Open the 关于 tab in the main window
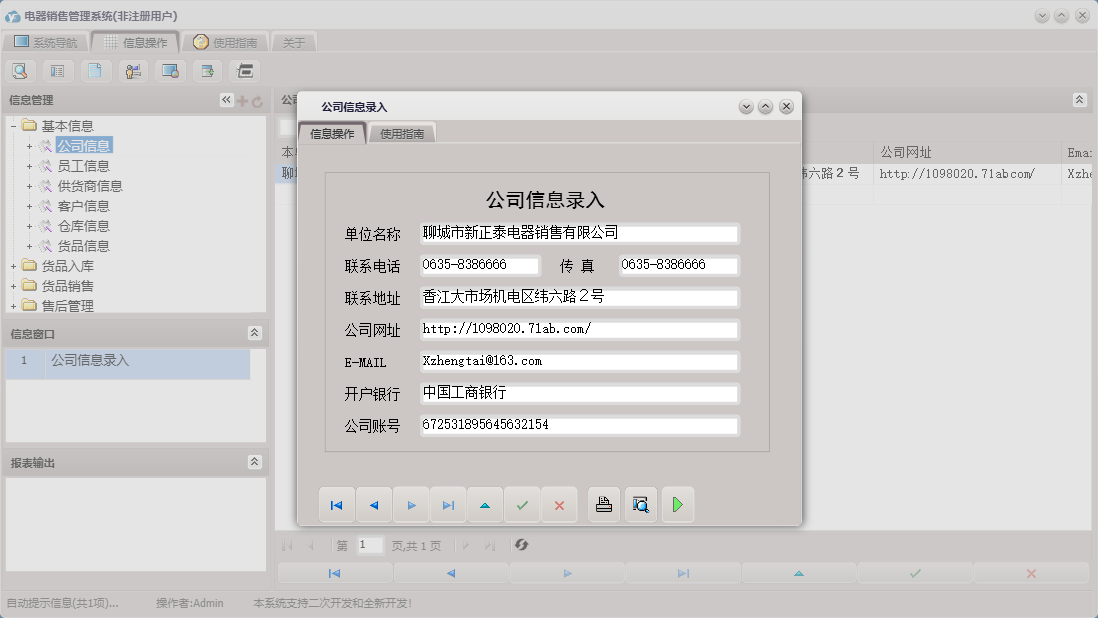This screenshot has width=1098, height=618. 295,42
